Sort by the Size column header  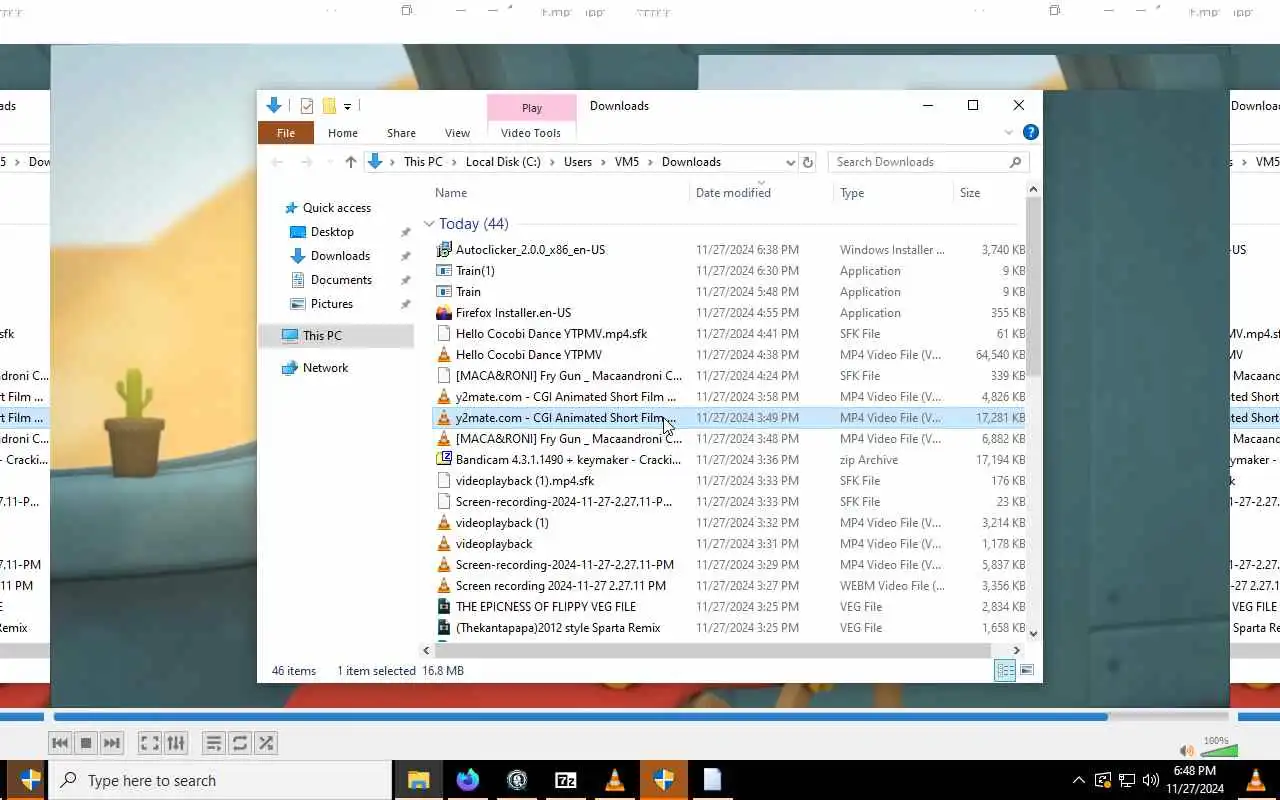point(970,193)
